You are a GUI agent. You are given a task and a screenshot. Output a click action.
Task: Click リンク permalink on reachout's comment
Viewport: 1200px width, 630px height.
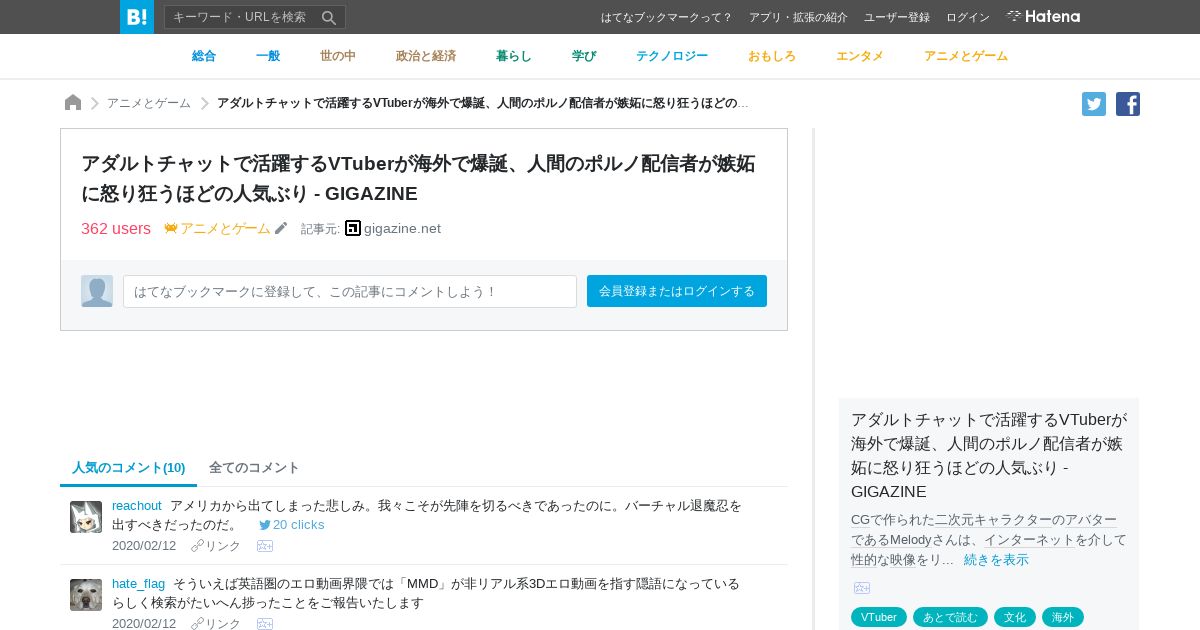pos(216,546)
